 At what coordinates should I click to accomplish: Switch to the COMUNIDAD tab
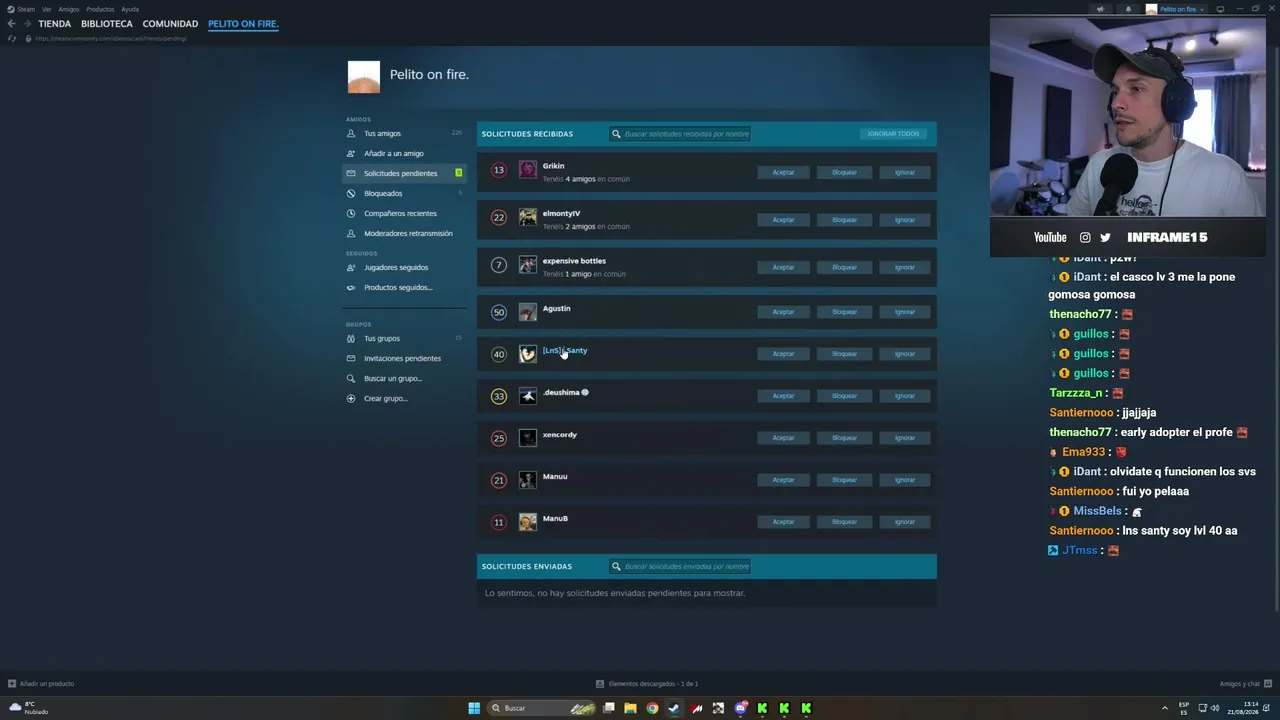click(x=170, y=24)
